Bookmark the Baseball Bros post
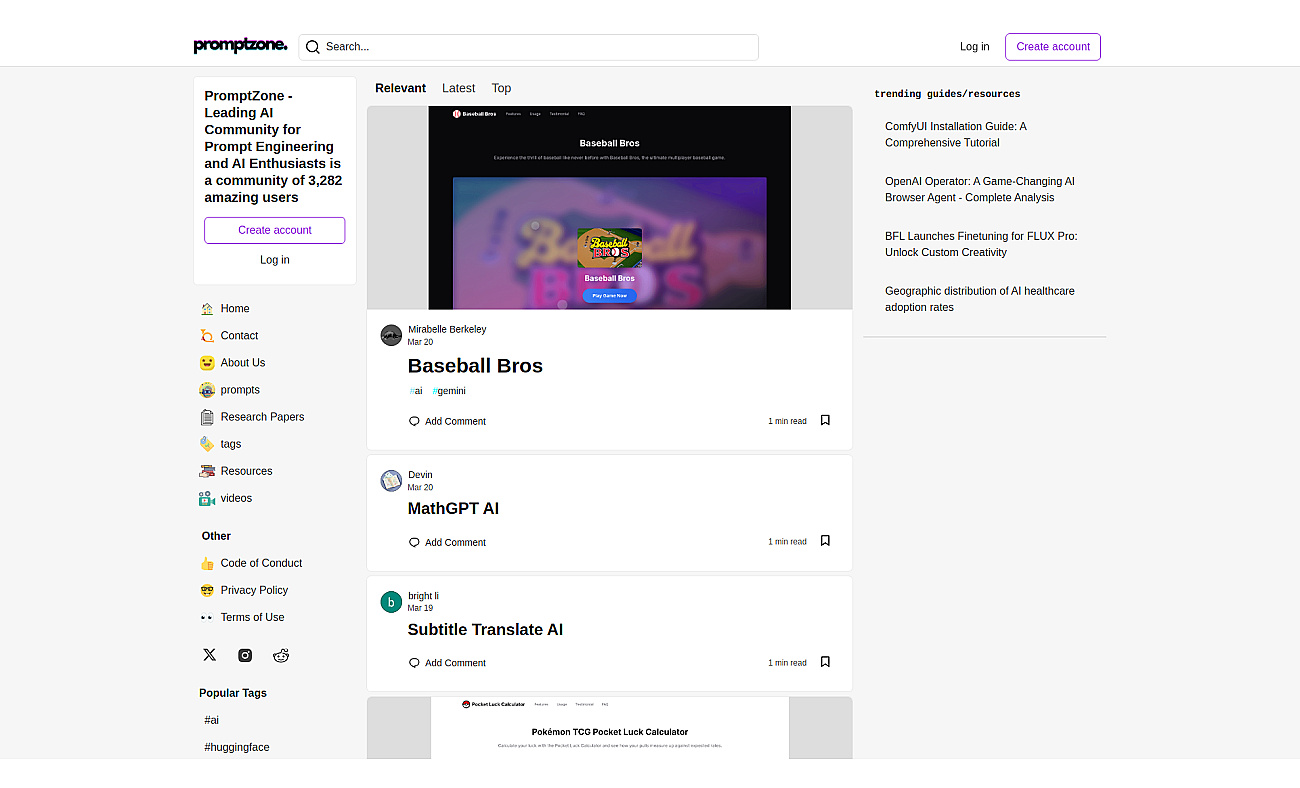The image size is (1300, 788). tap(825, 421)
